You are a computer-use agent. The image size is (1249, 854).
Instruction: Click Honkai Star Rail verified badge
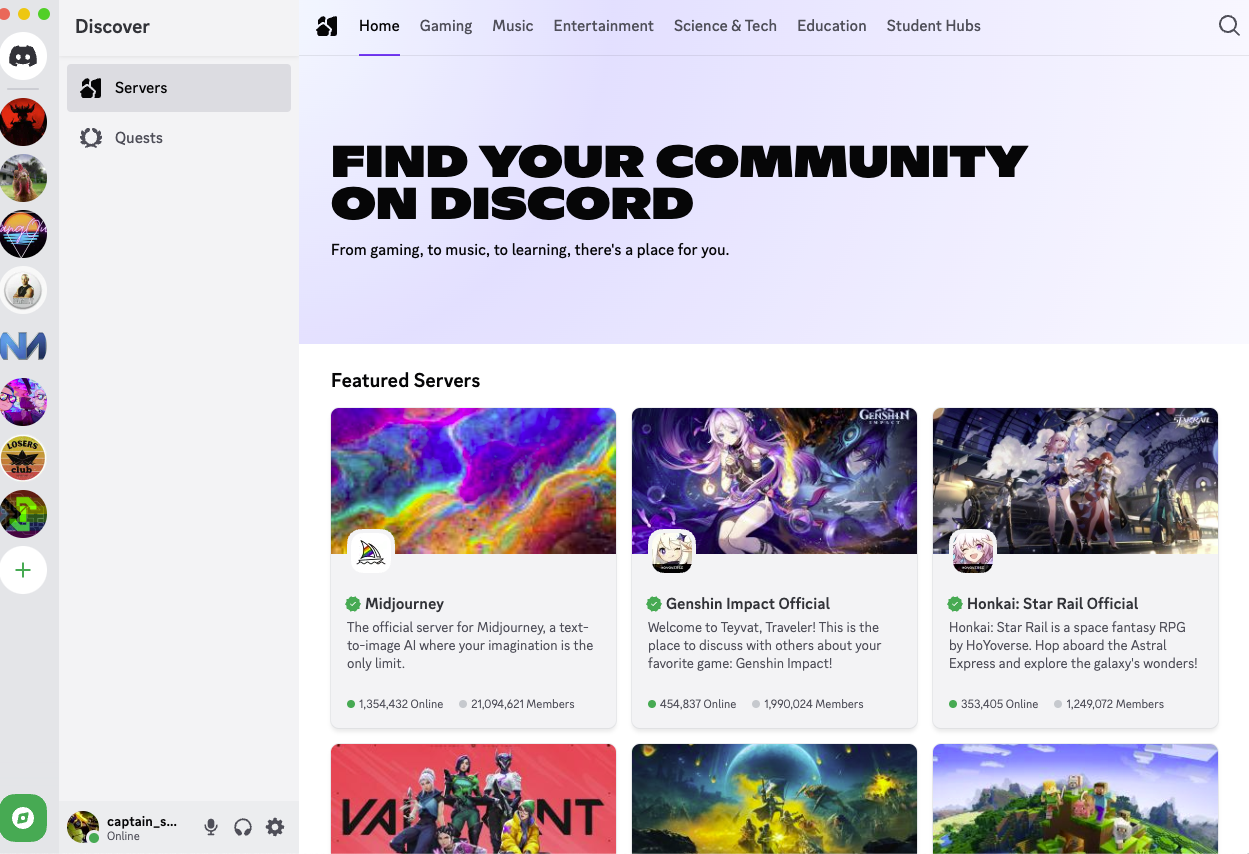tap(955, 604)
